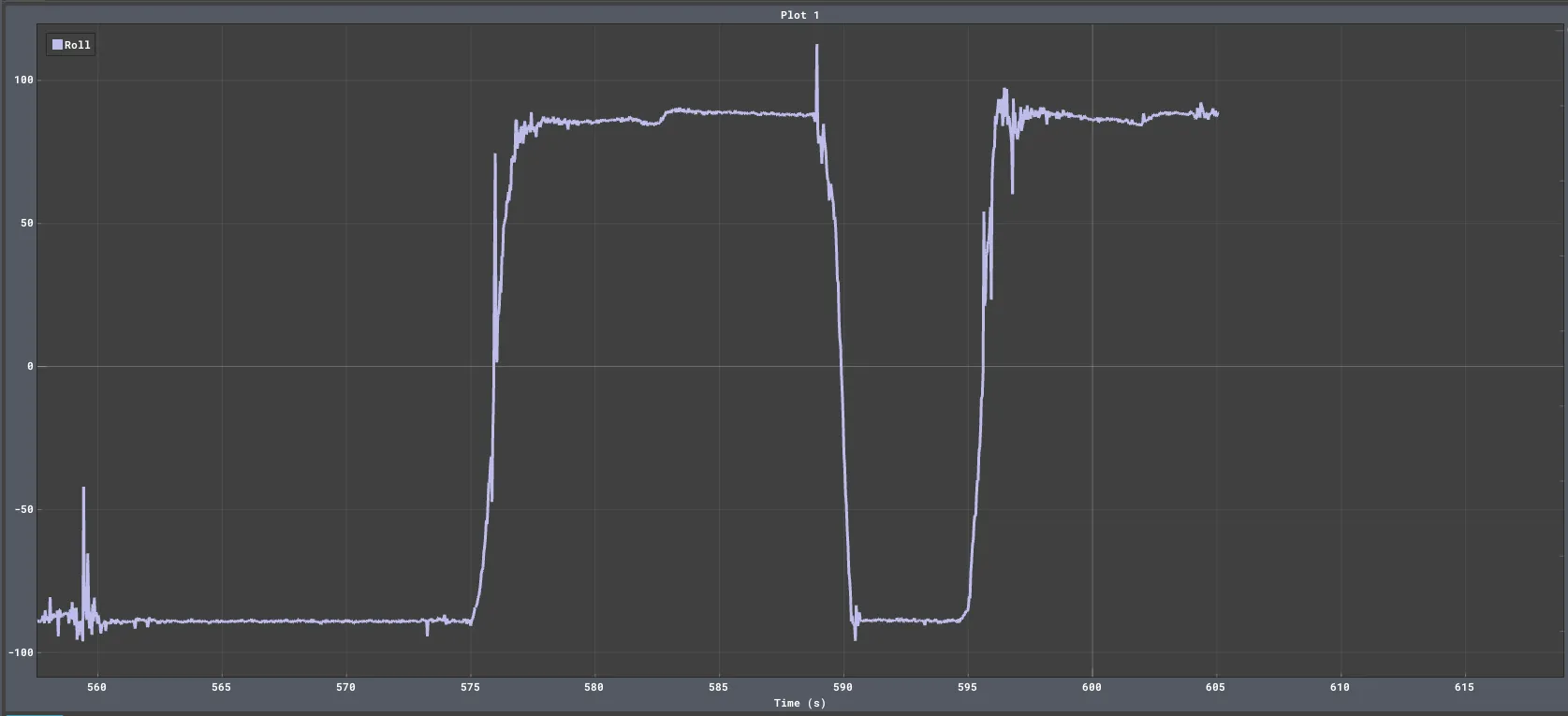Click the 575 tick on time axis
This screenshot has width=1568, height=716.
click(x=470, y=687)
